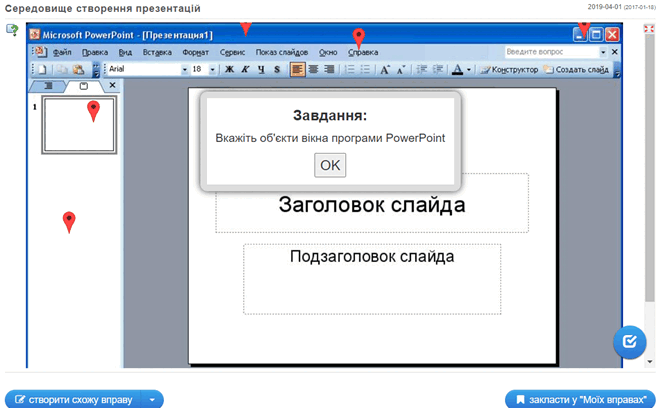Open the font size 18 dropdown

tap(213, 69)
